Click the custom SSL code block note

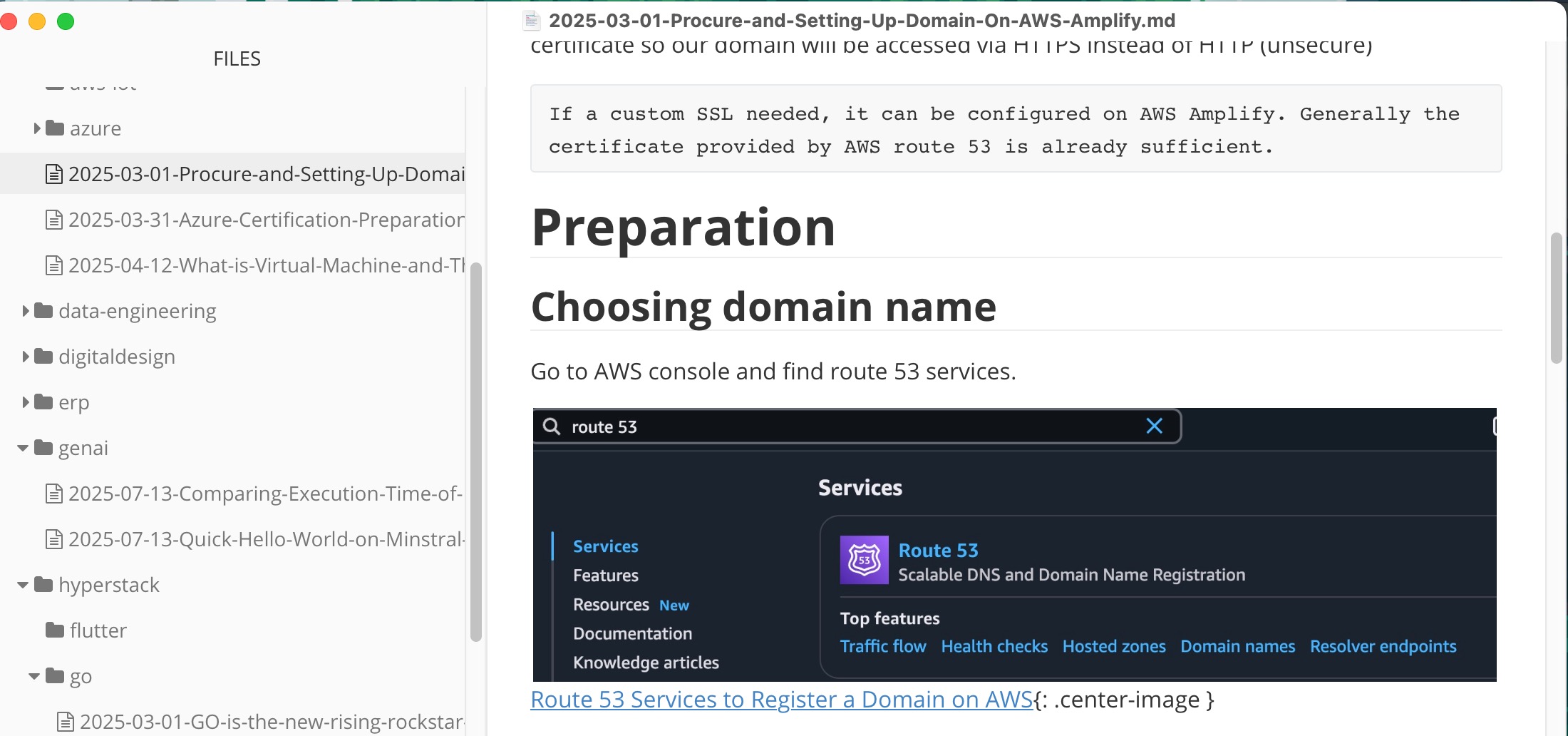pos(1016,129)
